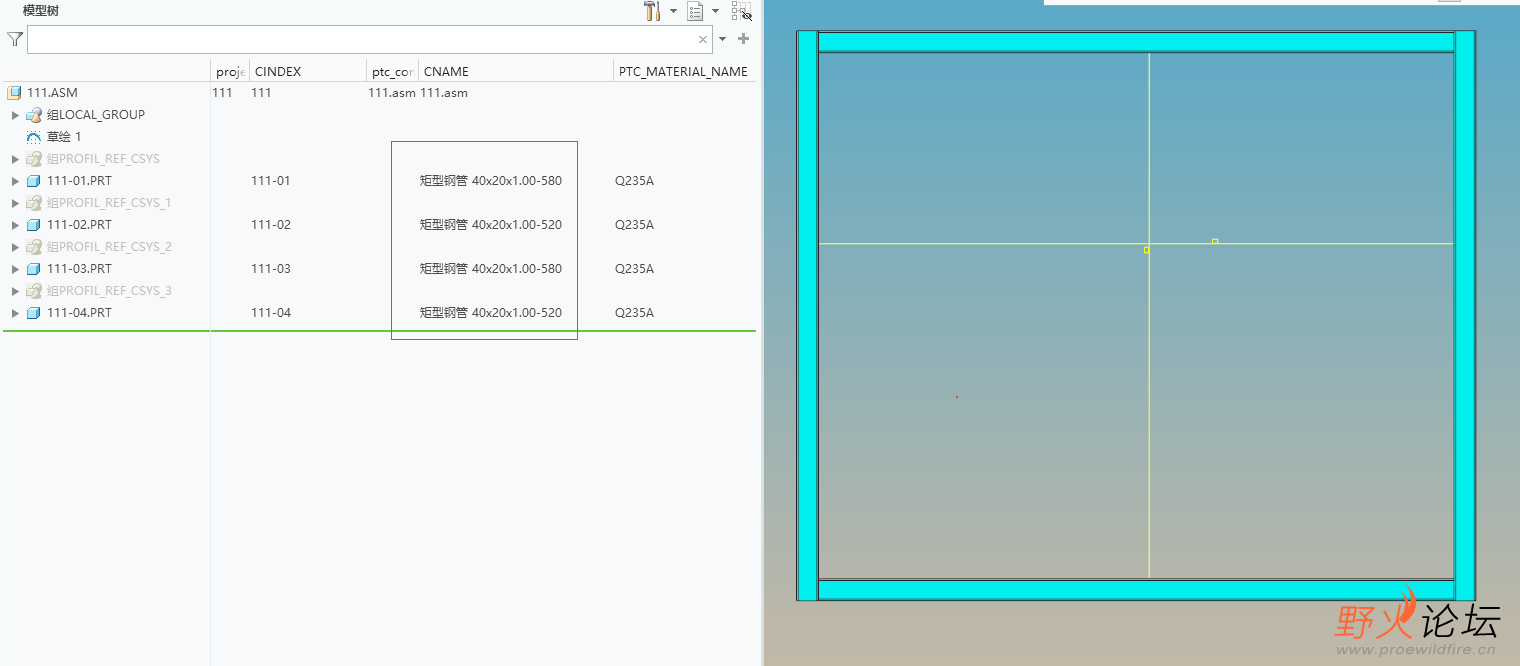
Task: Click CNAME cell in 111-03.PRT row
Action: click(x=491, y=269)
